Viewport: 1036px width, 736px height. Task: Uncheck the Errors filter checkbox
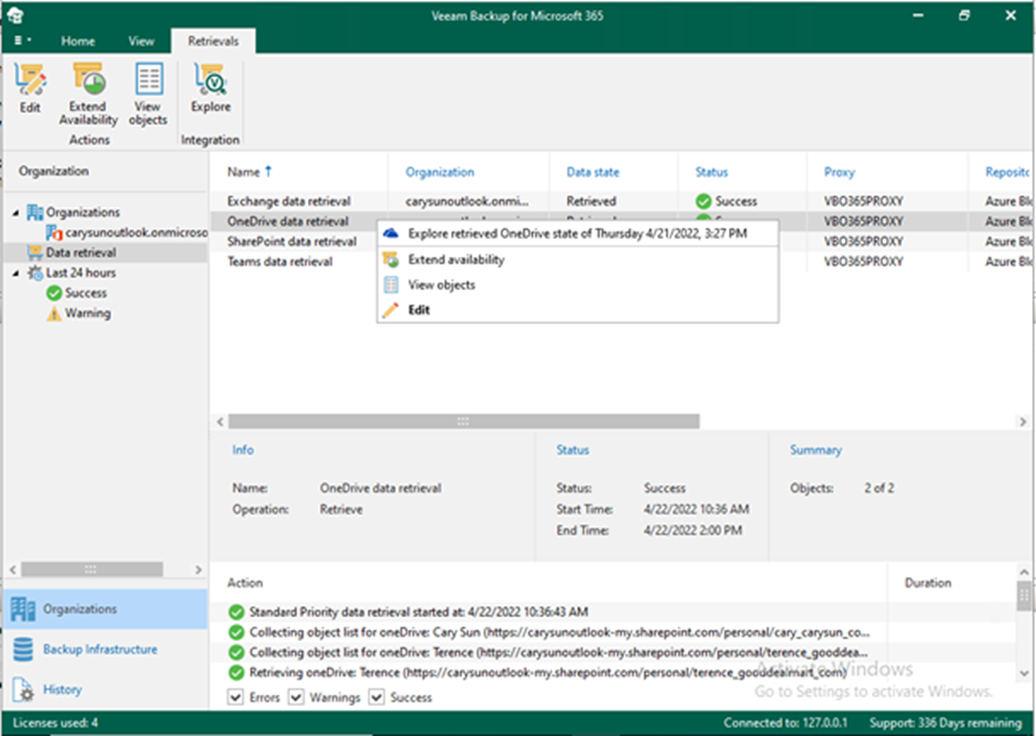(x=235, y=697)
